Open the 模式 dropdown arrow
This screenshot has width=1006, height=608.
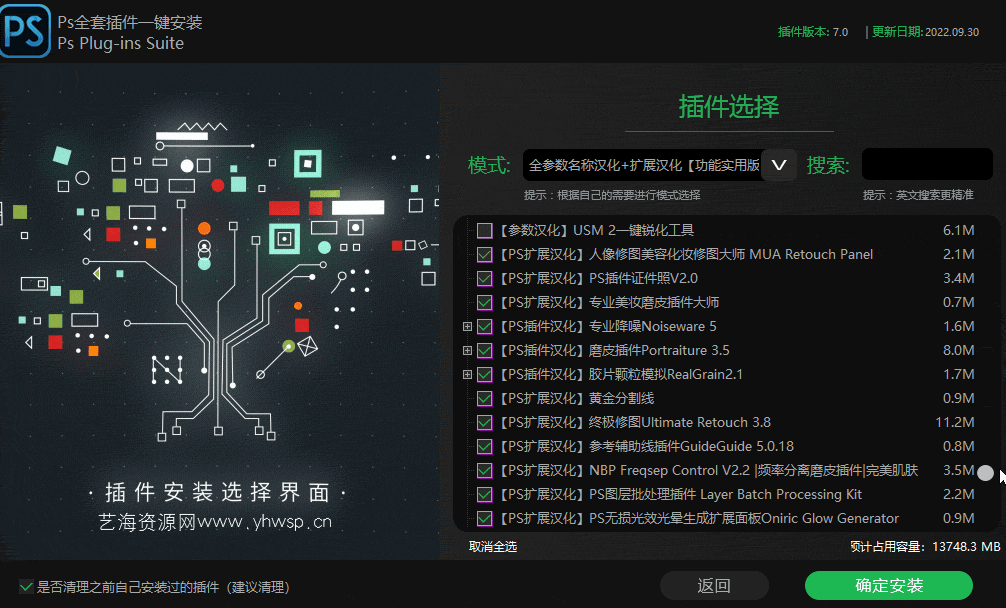pyautogui.click(x=779, y=165)
